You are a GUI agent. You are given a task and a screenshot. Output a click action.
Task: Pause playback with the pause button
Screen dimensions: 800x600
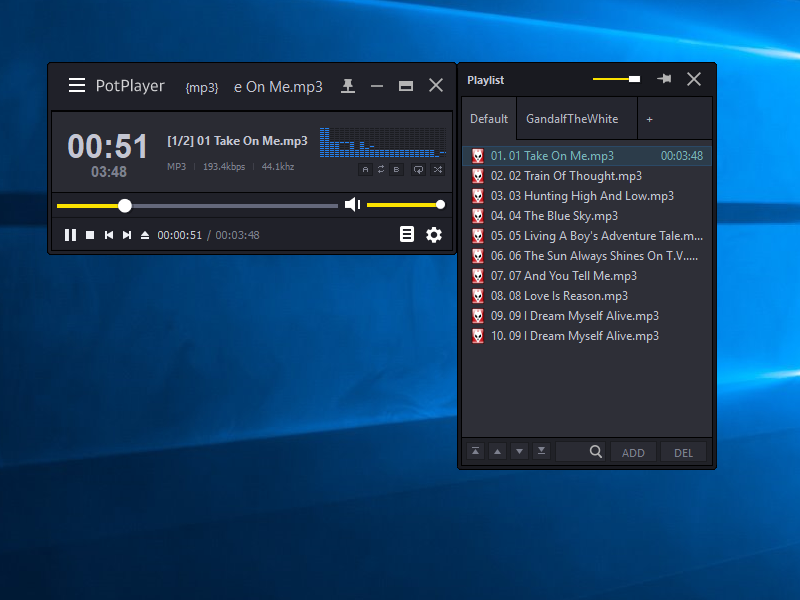tap(70, 235)
